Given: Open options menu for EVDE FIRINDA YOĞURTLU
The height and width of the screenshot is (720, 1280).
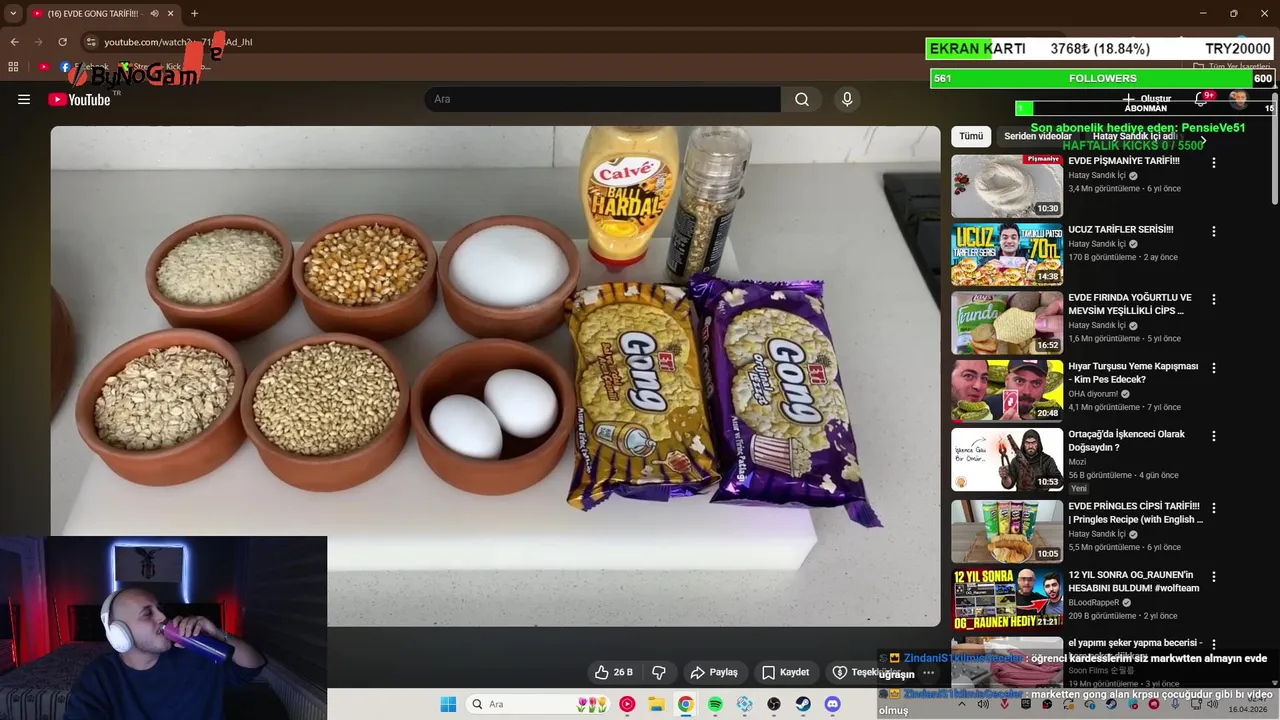Looking at the screenshot, I should pyautogui.click(x=1214, y=299).
